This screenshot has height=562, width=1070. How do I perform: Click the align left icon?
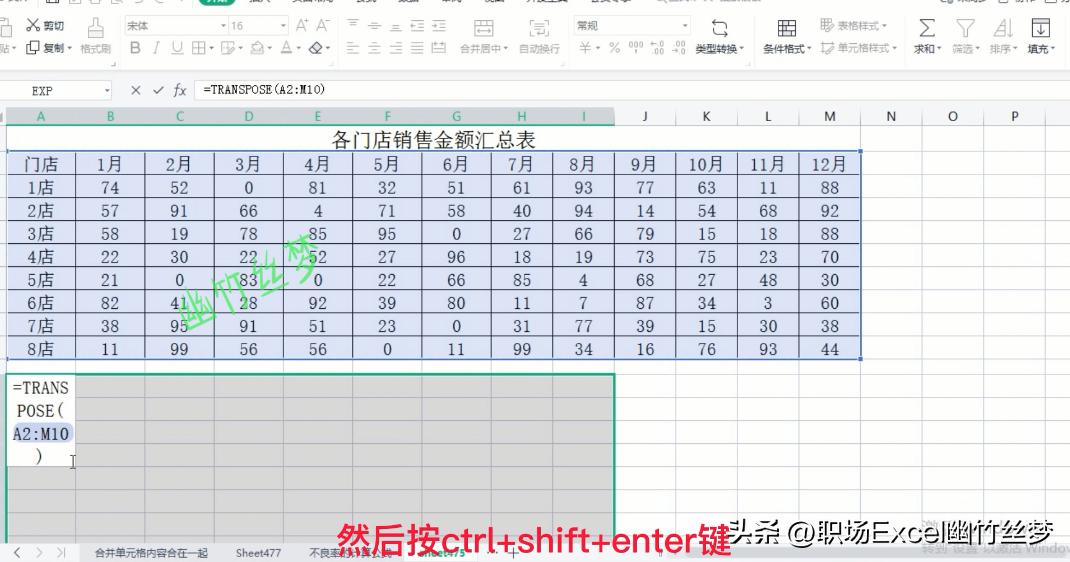point(353,48)
